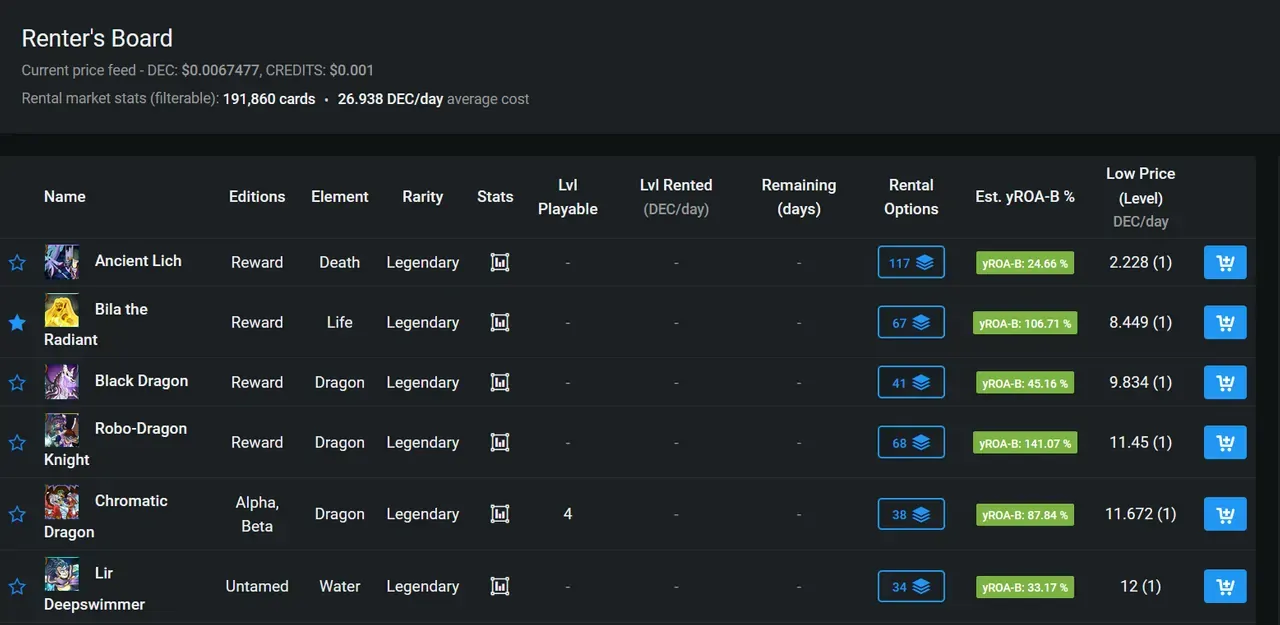Show stats chart for Bila the Radiant
1280x625 pixels.
tap(500, 322)
